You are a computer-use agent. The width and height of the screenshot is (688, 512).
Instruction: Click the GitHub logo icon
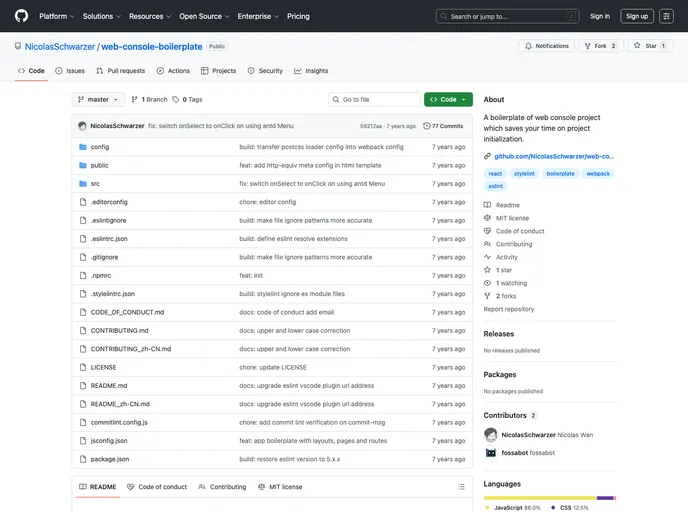point(21,16)
